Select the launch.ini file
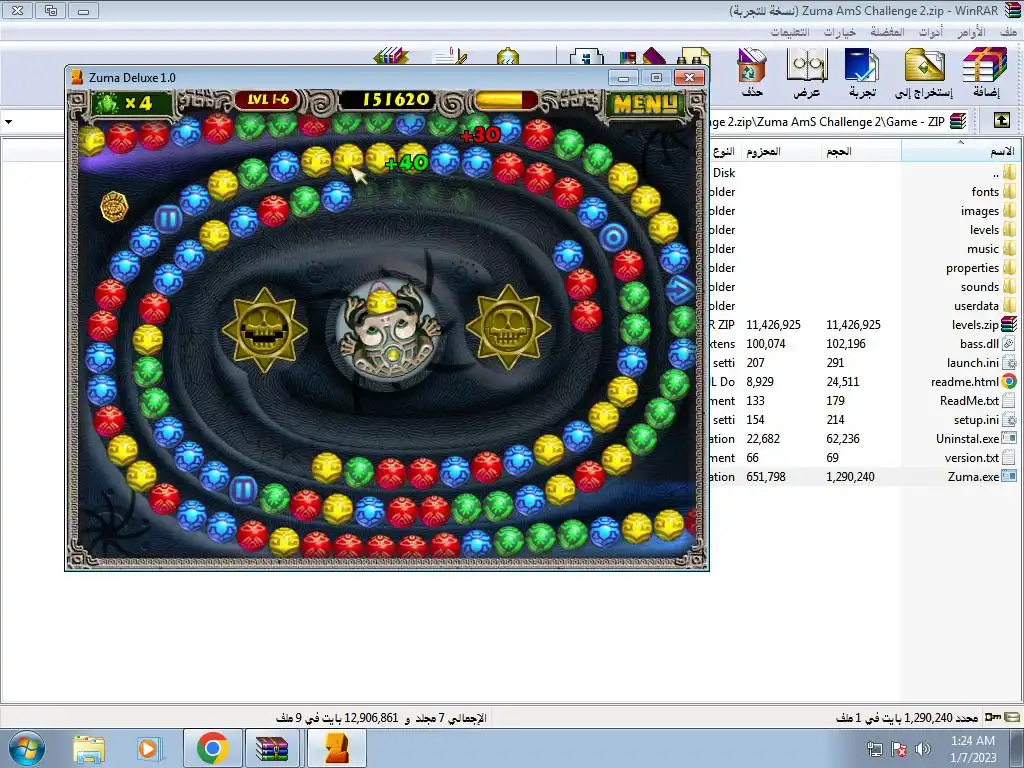This screenshot has height=768, width=1024. 865,362
